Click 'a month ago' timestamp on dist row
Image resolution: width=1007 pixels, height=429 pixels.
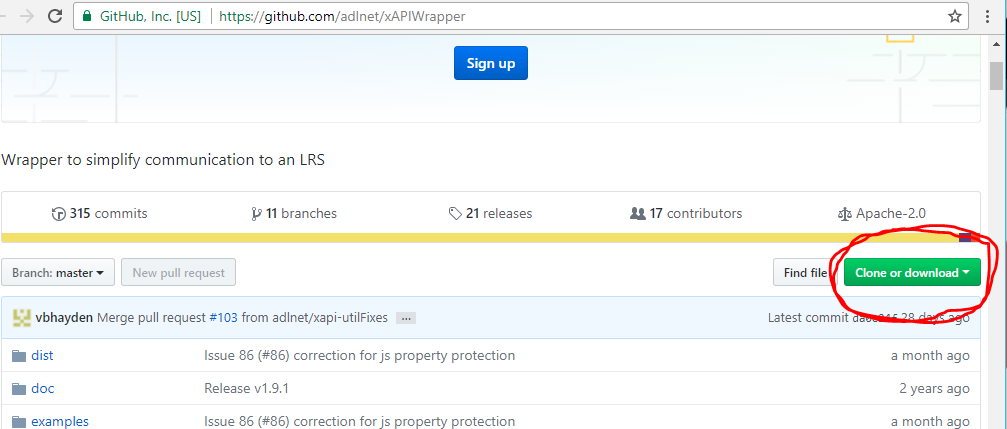pyautogui.click(x=931, y=355)
